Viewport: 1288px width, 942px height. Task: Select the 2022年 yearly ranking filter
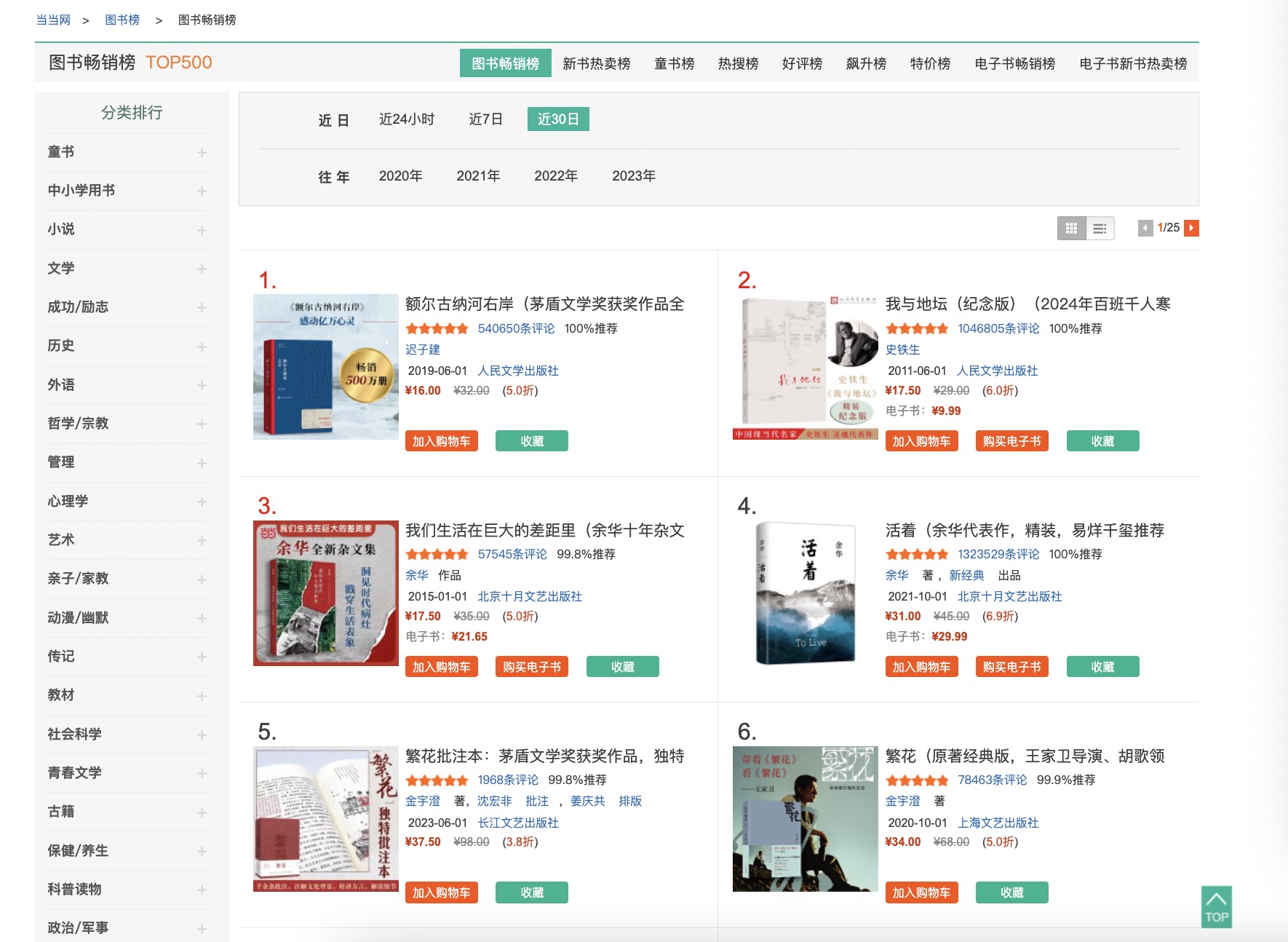click(555, 176)
